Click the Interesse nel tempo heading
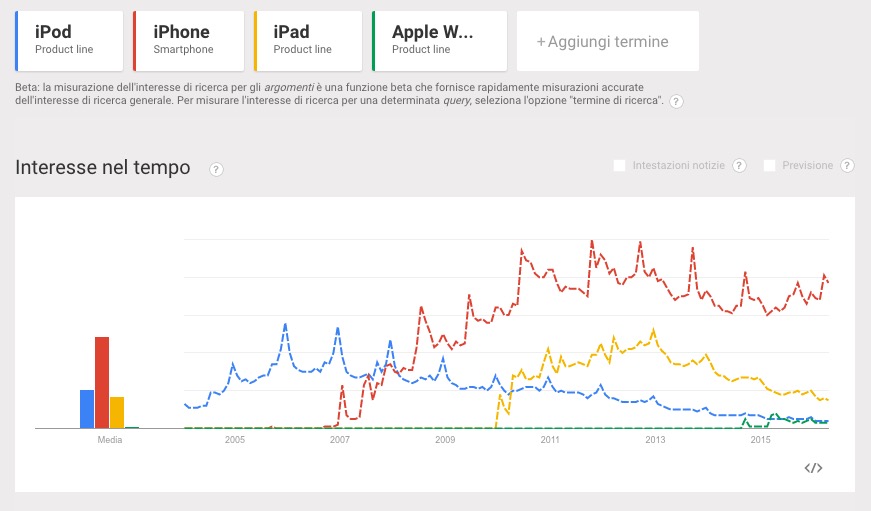 pos(103,168)
